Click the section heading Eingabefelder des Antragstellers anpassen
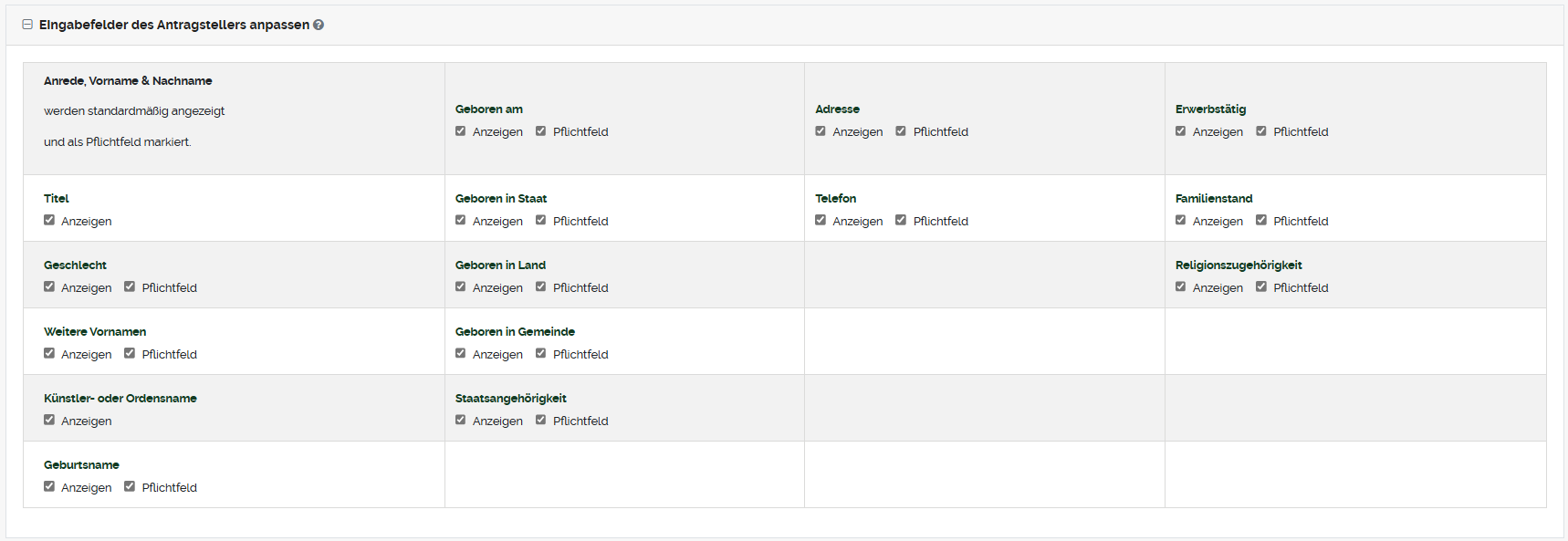The height and width of the screenshot is (541, 1568). (173, 25)
